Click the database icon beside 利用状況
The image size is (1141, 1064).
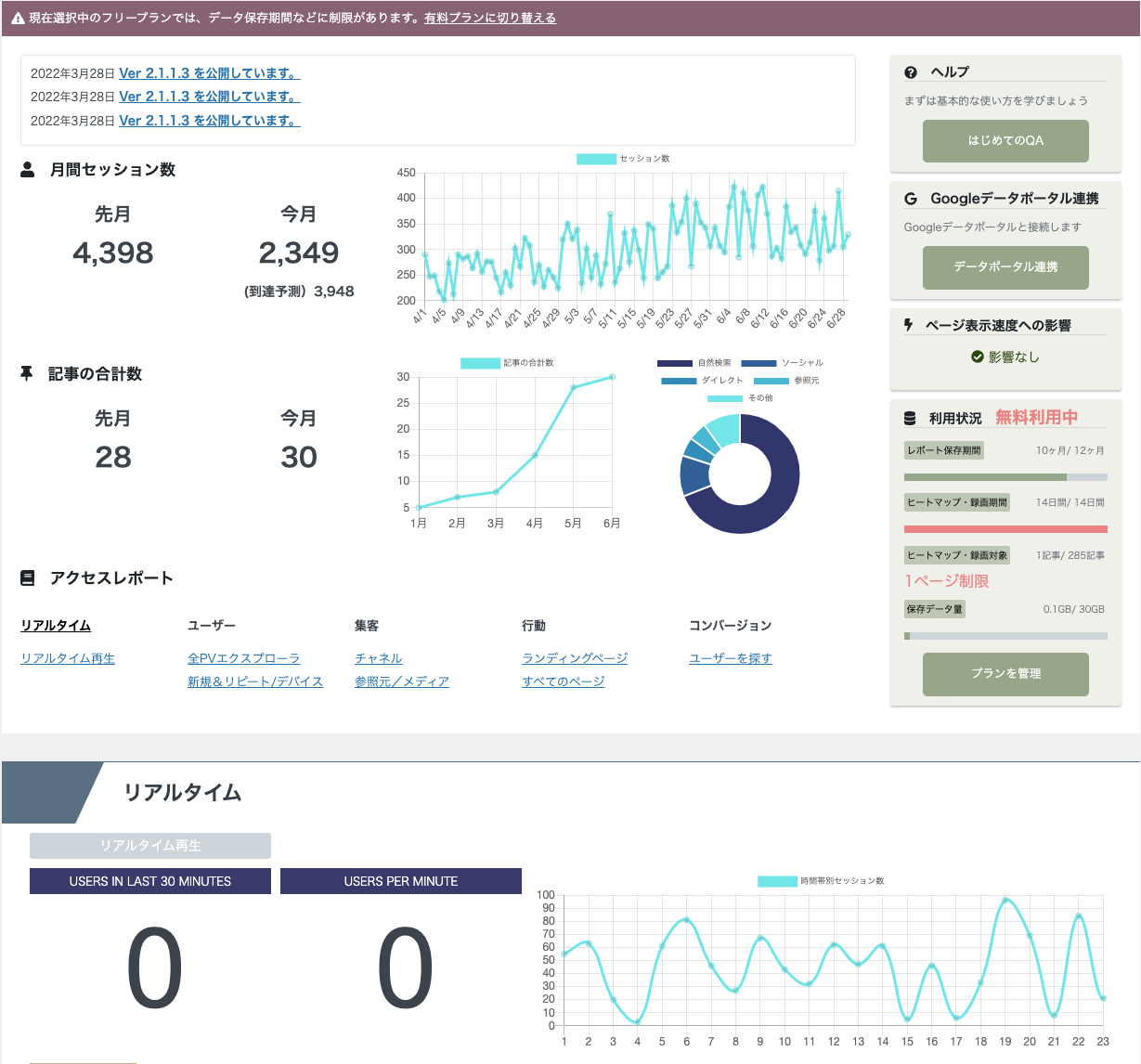coord(910,419)
